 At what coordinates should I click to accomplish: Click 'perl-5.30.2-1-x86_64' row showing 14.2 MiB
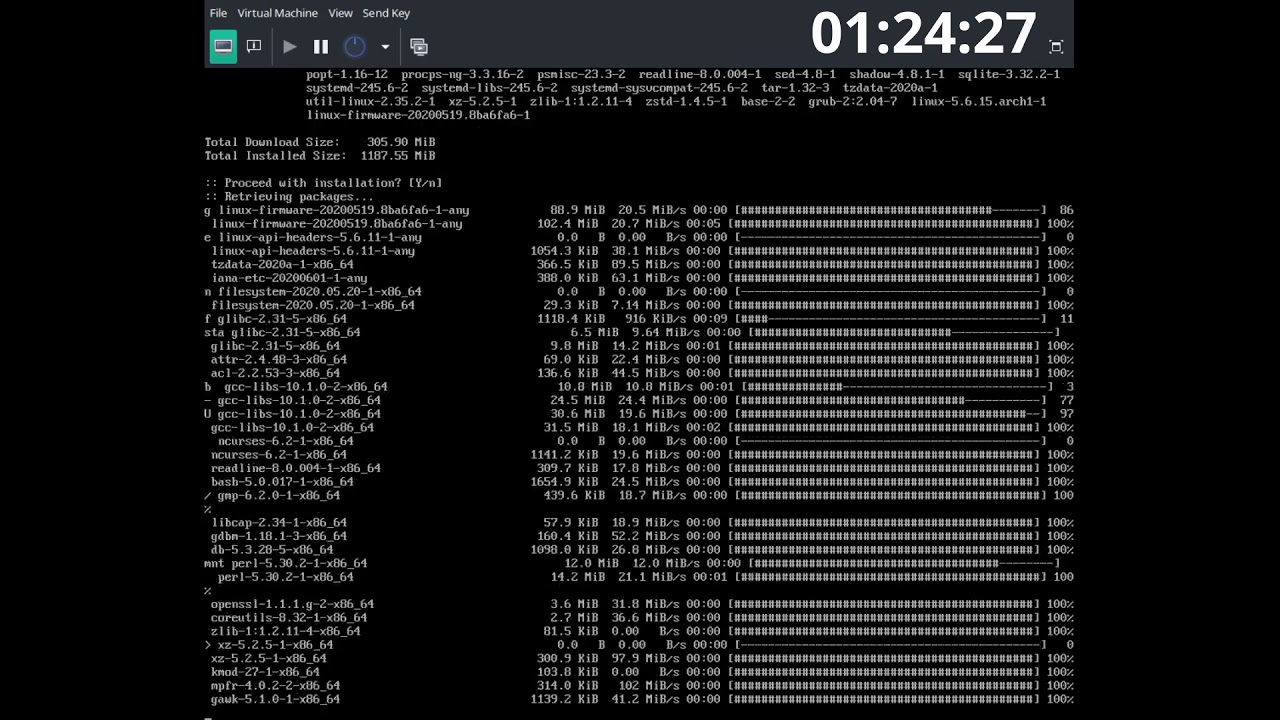pyautogui.click(x=645, y=577)
